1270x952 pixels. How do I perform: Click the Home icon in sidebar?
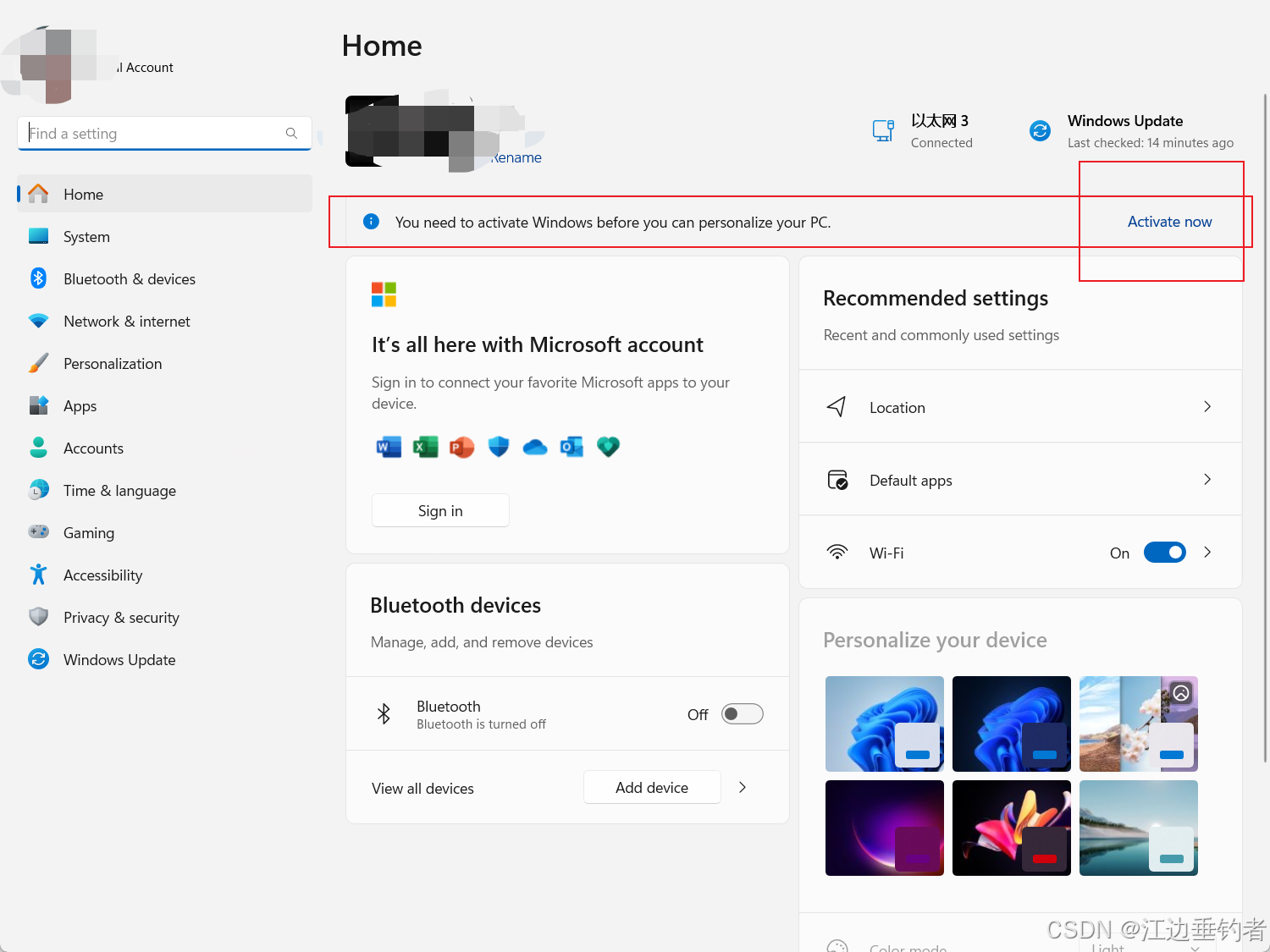38,194
